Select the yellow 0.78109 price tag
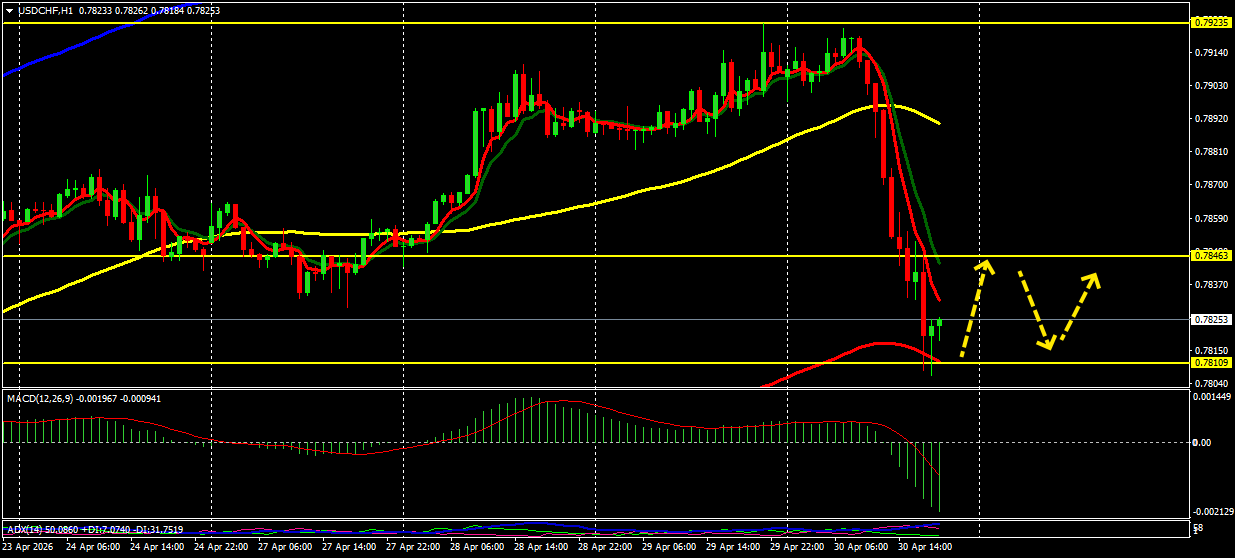Screen dimensions: 1235x558 click(1212, 363)
